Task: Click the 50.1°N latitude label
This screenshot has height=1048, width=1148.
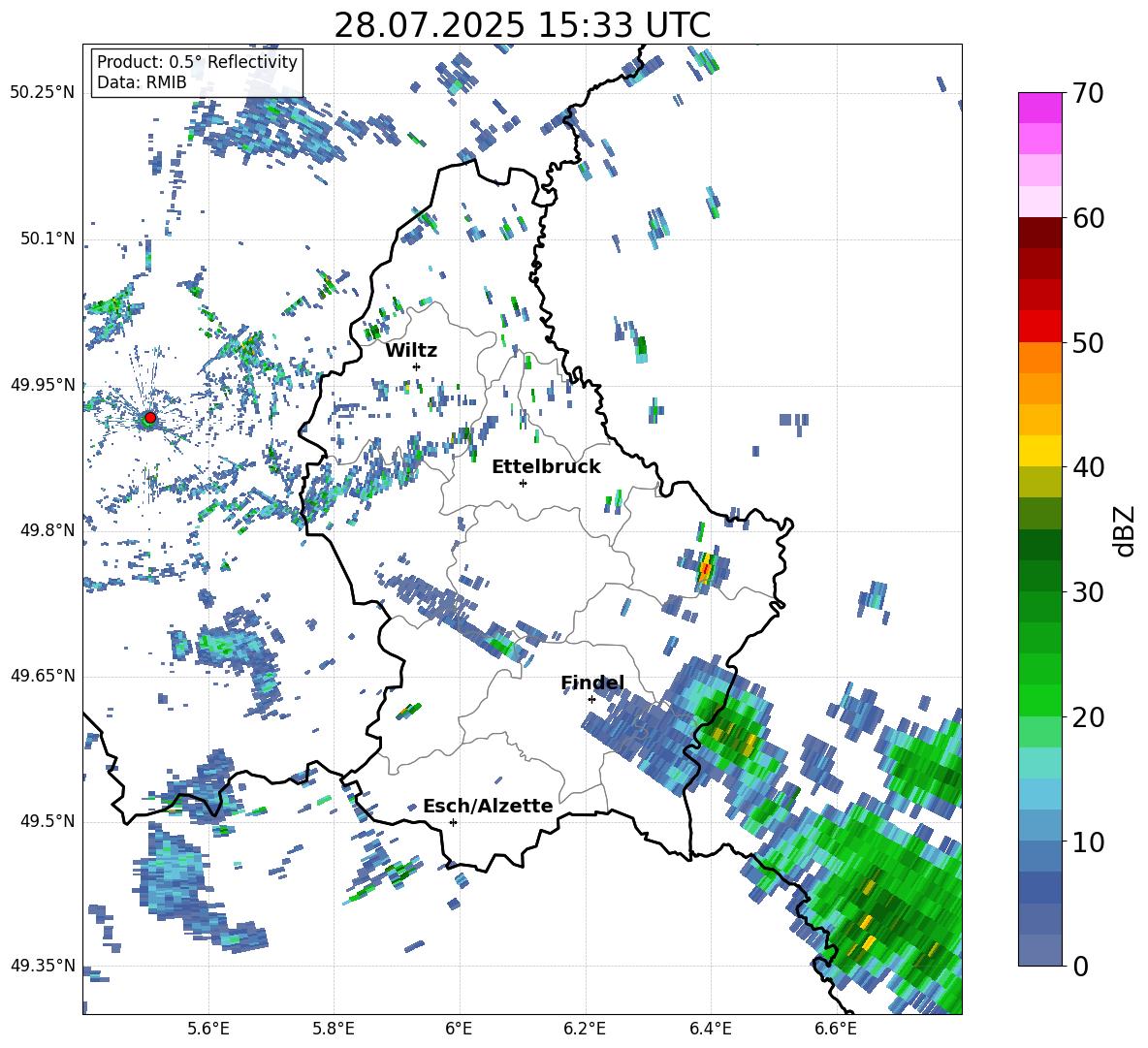Action: point(48,238)
